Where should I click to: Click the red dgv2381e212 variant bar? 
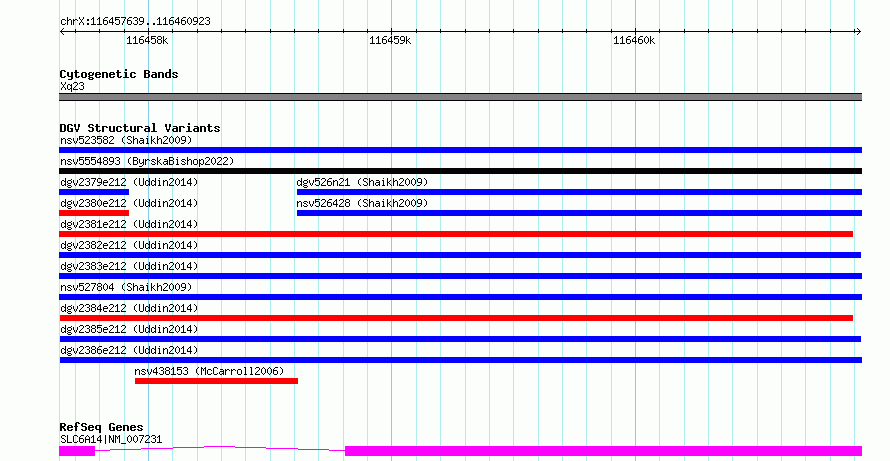[x=456, y=234]
